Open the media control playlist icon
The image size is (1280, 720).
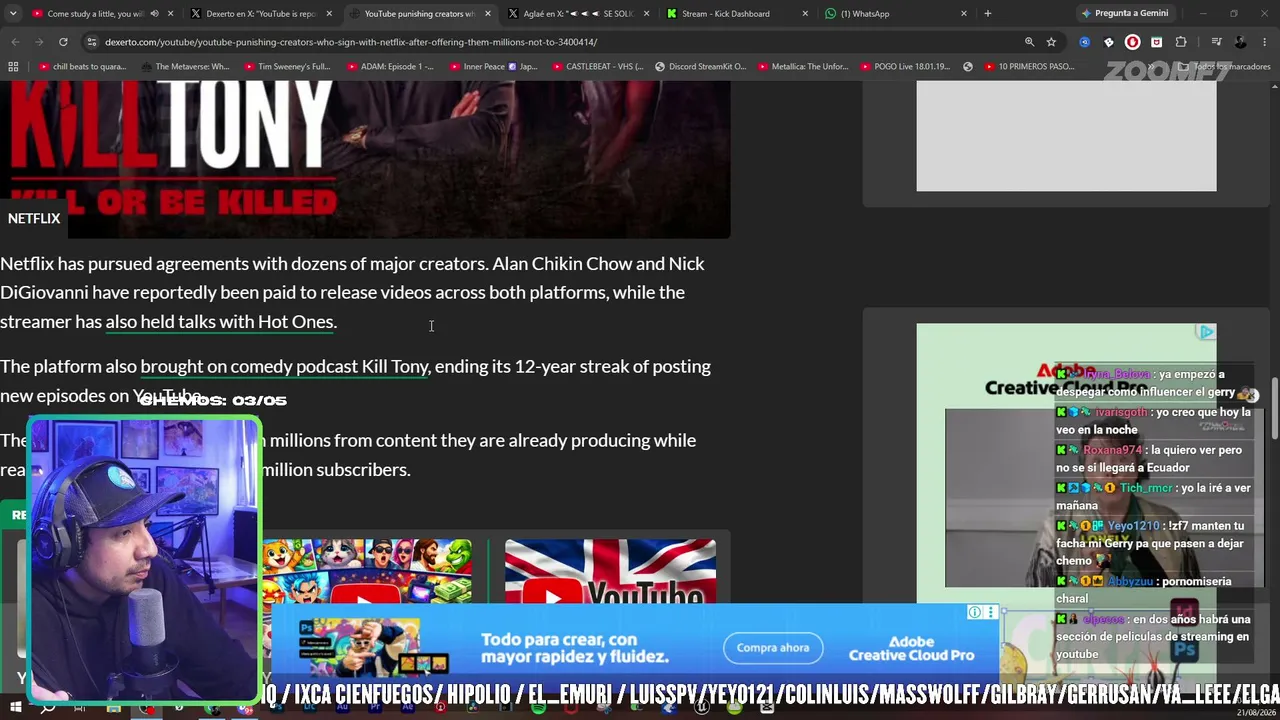pyautogui.click(x=1216, y=42)
